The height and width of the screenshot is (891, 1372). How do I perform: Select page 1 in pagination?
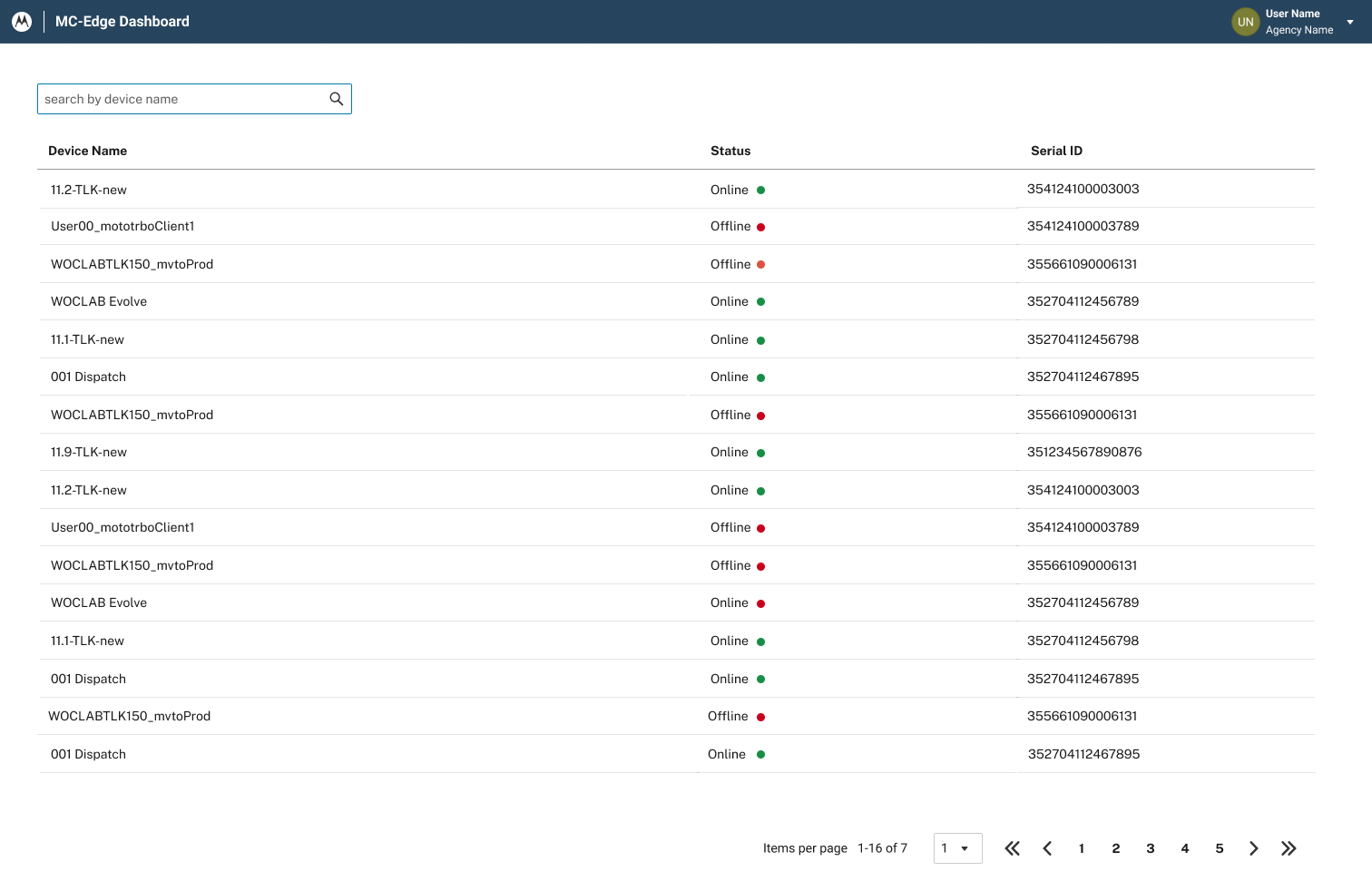click(x=1082, y=848)
